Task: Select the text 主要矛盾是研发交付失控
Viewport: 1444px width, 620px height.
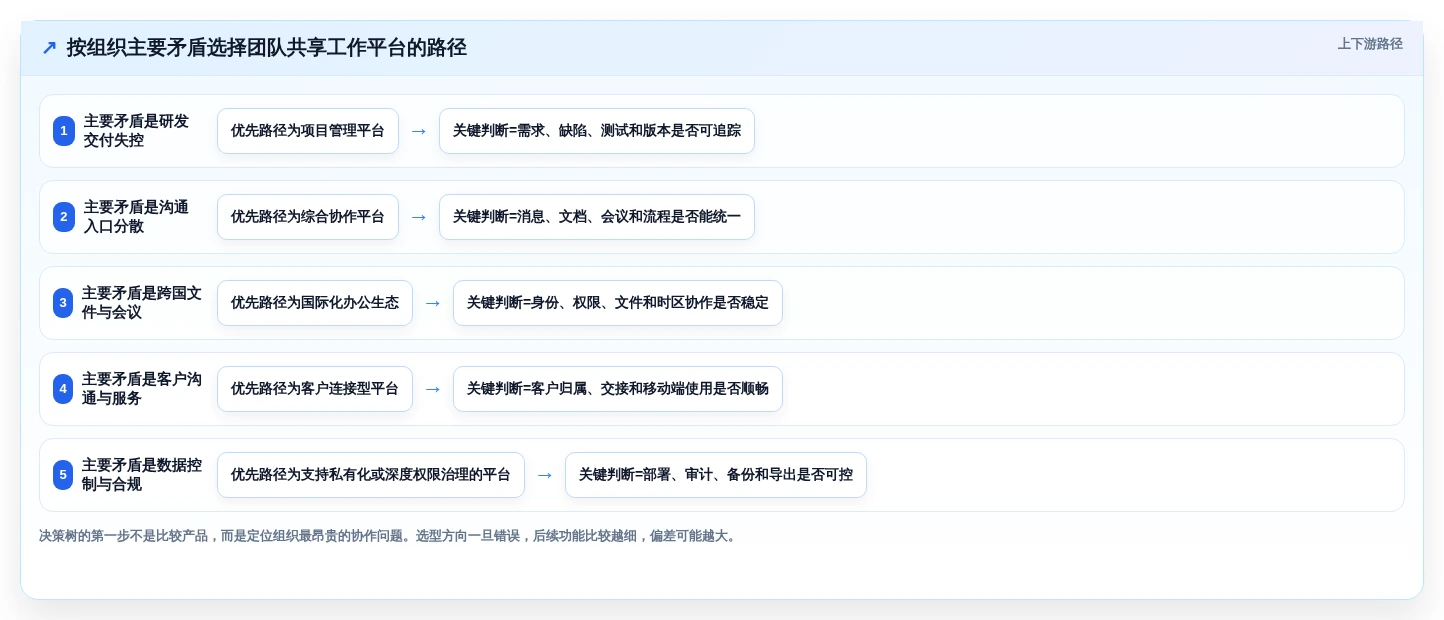Action: (x=136, y=131)
